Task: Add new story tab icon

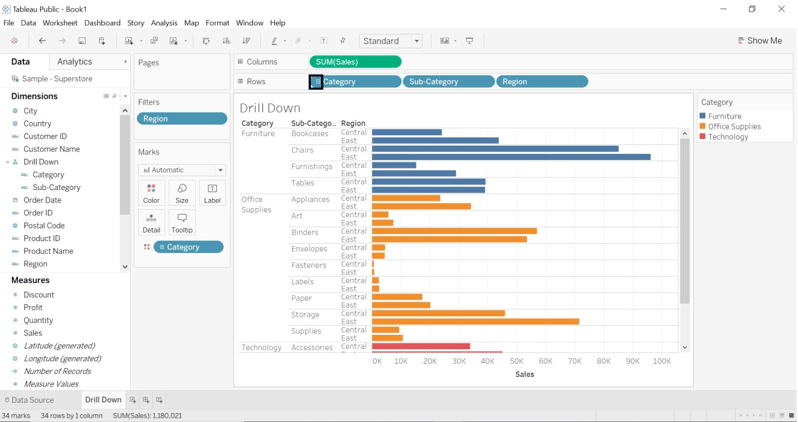Action: coord(159,400)
